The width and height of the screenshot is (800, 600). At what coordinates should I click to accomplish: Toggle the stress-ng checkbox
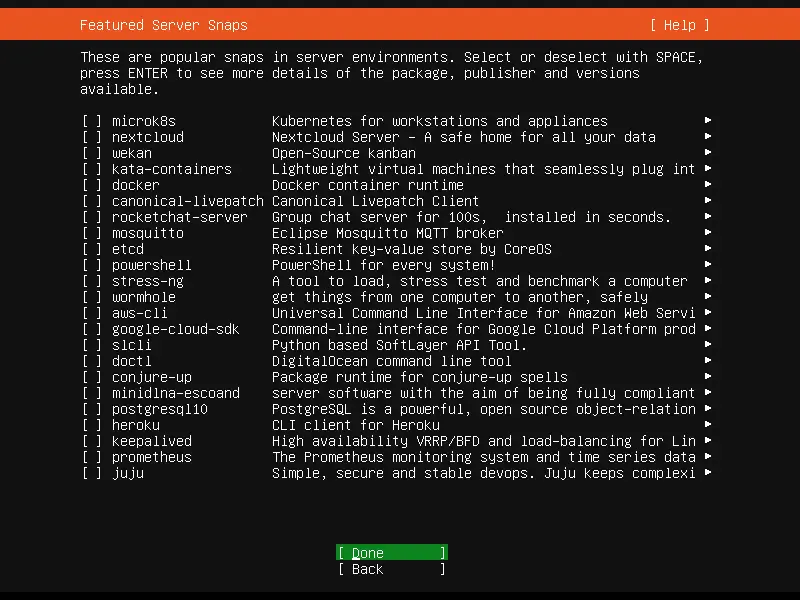click(x=92, y=281)
